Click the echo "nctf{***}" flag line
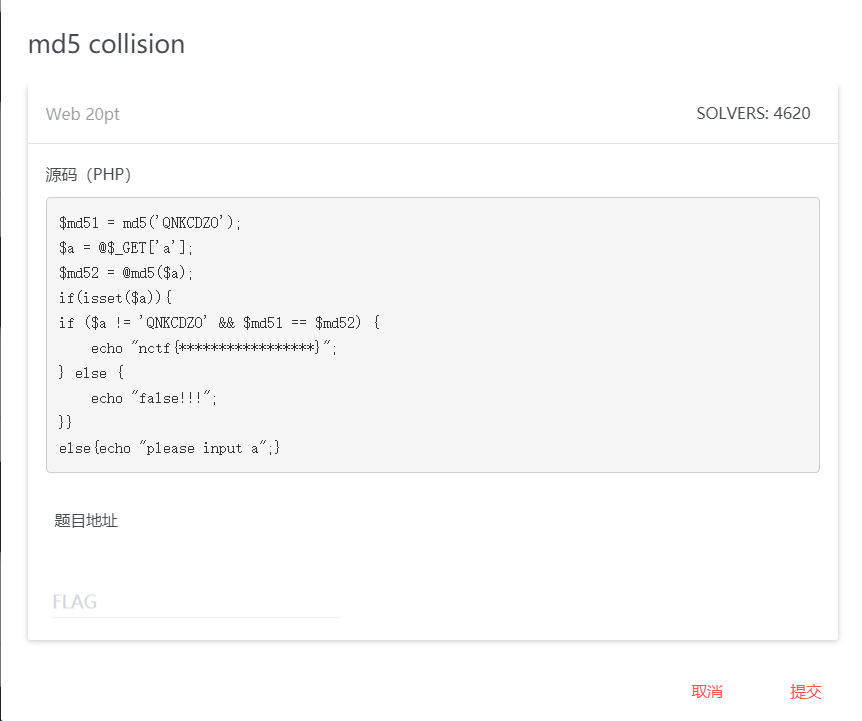The width and height of the screenshot is (862, 721). [214, 348]
